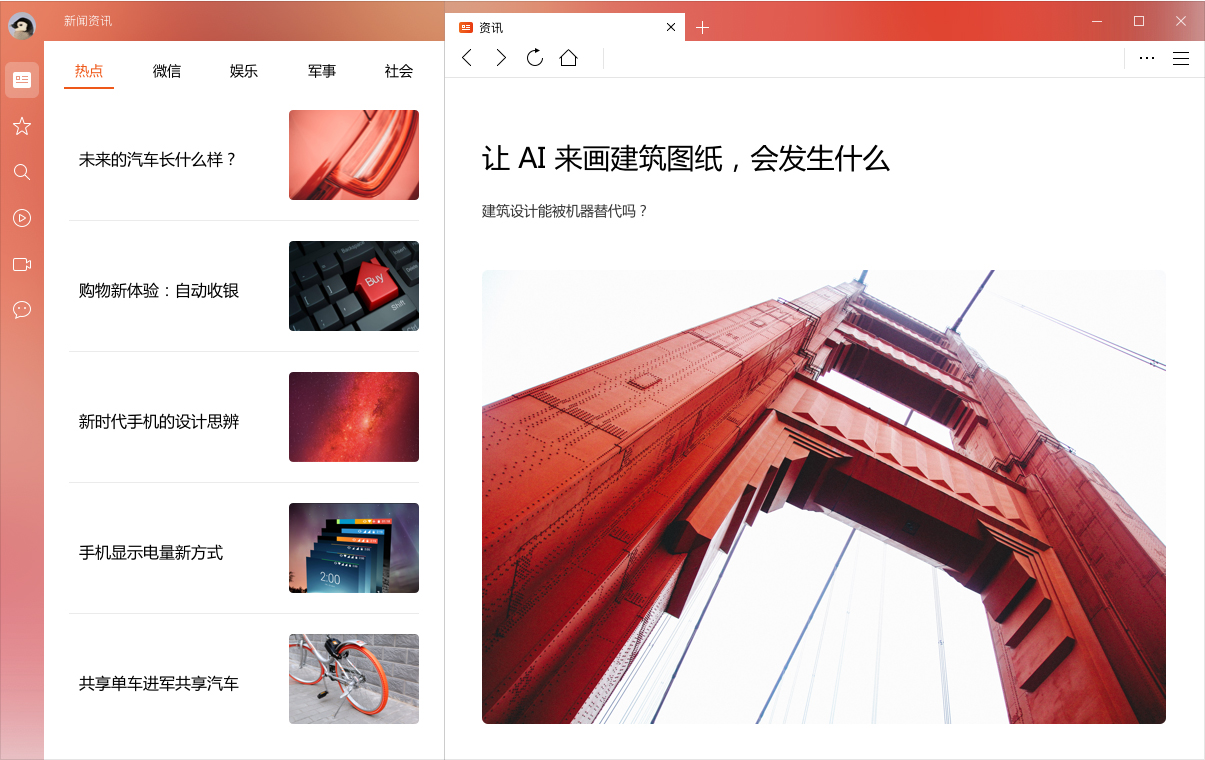Open a new browser tab with plus
Image resolution: width=1205 pixels, height=760 pixels.
[702, 28]
